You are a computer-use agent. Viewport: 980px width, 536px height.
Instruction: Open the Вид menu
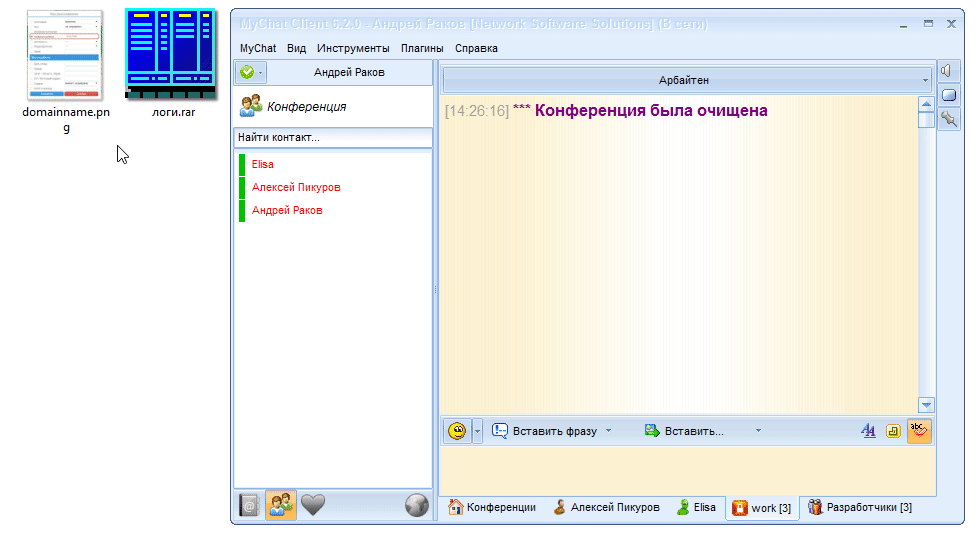296,48
